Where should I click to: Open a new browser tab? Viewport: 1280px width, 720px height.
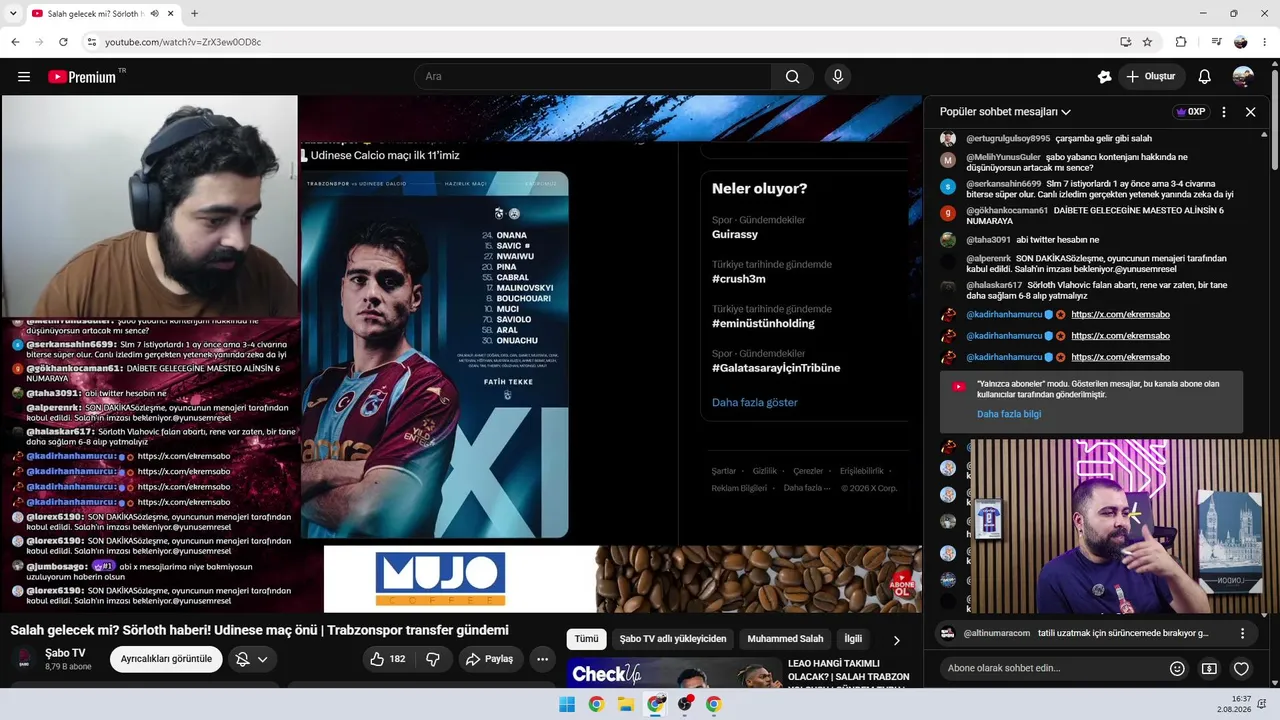(194, 14)
